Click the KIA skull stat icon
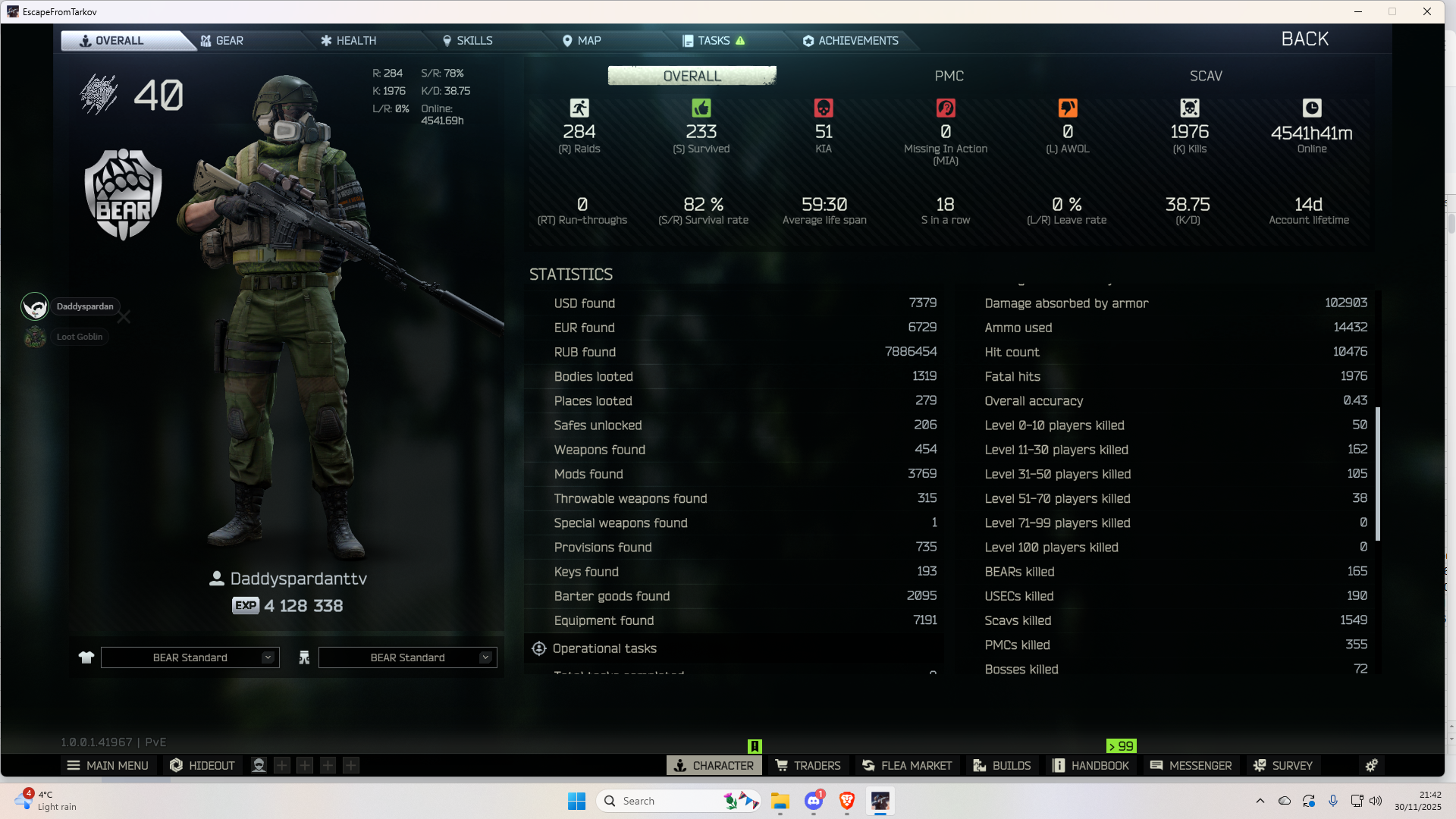Image resolution: width=1456 pixels, height=819 pixels. coord(824,108)
